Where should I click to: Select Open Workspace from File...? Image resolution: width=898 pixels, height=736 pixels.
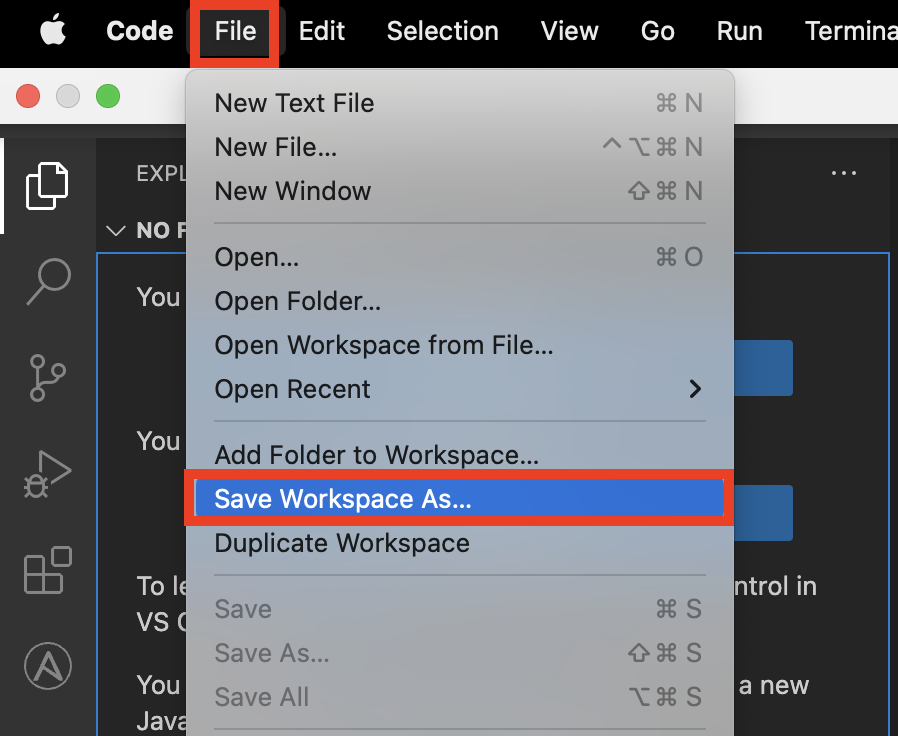pyautogui.click(x=460, y=345)
